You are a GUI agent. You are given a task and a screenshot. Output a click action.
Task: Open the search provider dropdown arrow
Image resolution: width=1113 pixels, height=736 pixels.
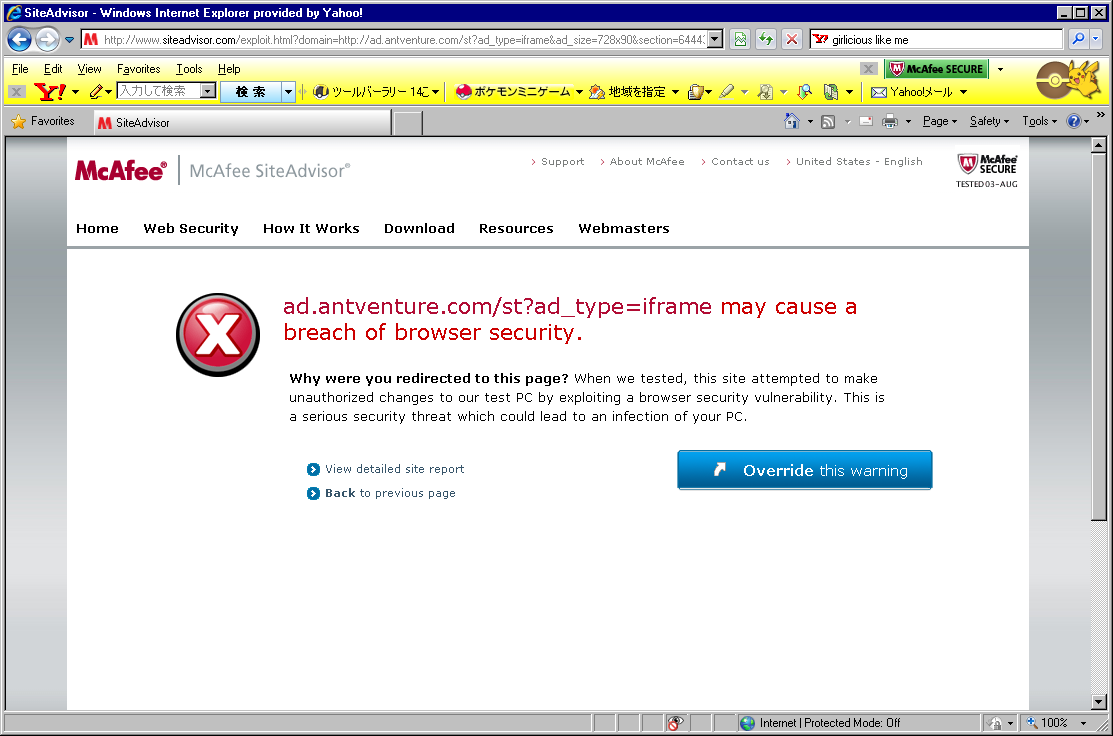coord(1095,39)
